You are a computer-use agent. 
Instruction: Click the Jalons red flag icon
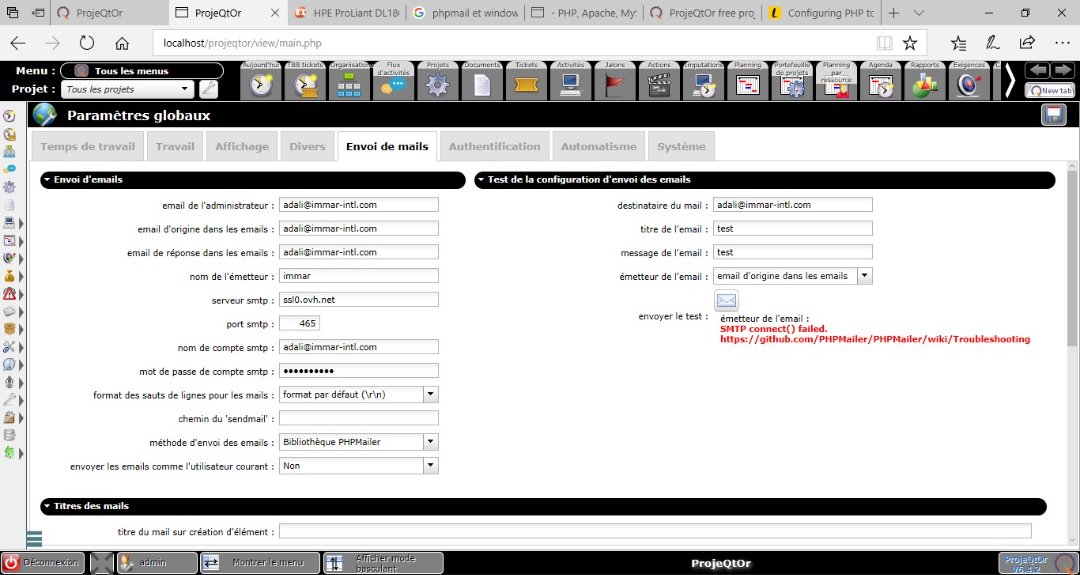615,85
